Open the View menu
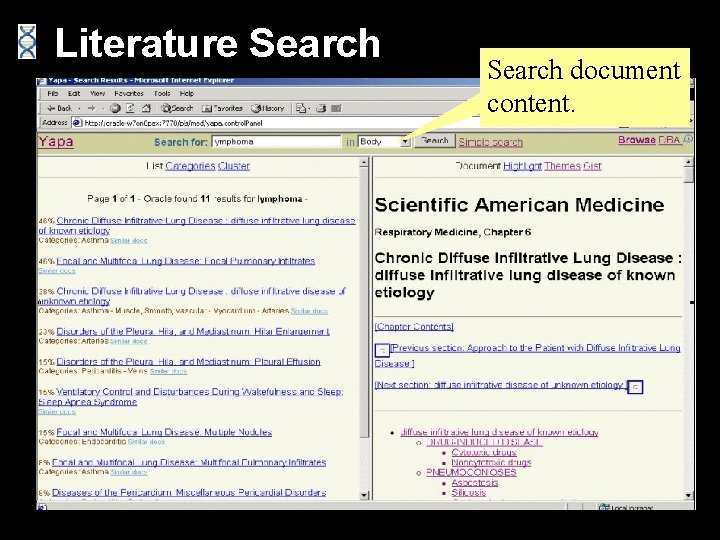The height and width of the screenshot is (540, 720). point(97,93)
